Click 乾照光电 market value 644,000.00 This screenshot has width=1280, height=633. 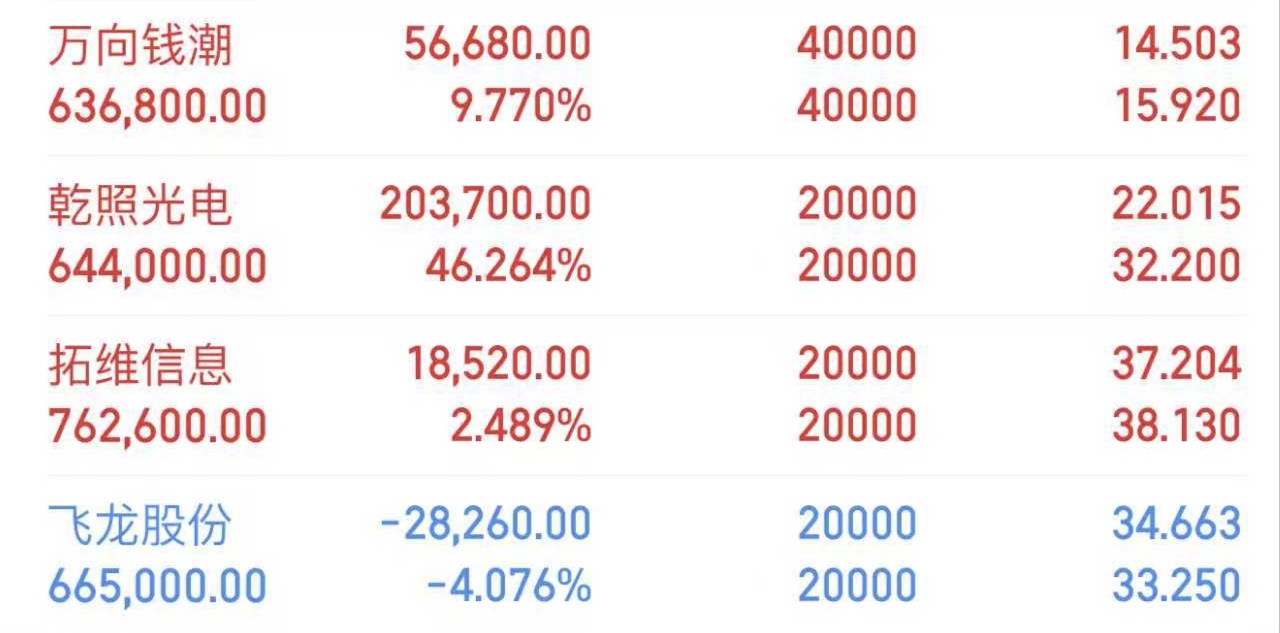pyautogui.click(x=157, y=266)
